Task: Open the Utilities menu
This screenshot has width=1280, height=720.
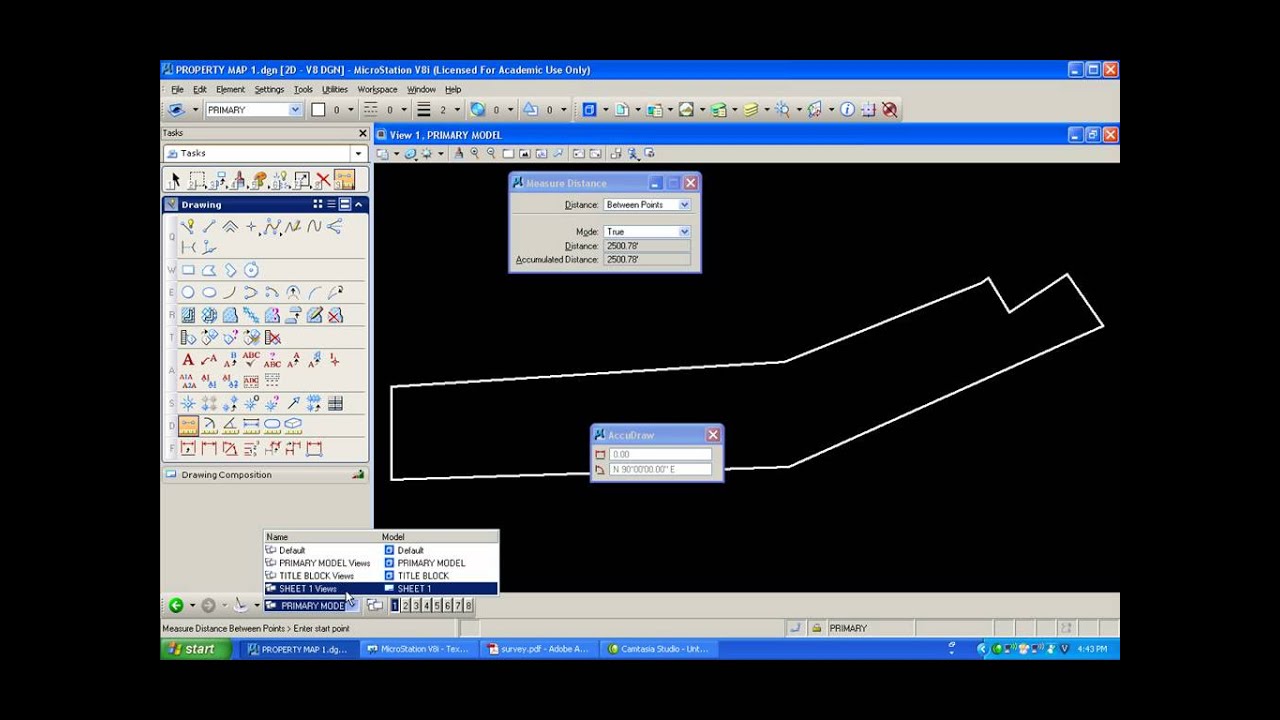Action: click(335, 89)
